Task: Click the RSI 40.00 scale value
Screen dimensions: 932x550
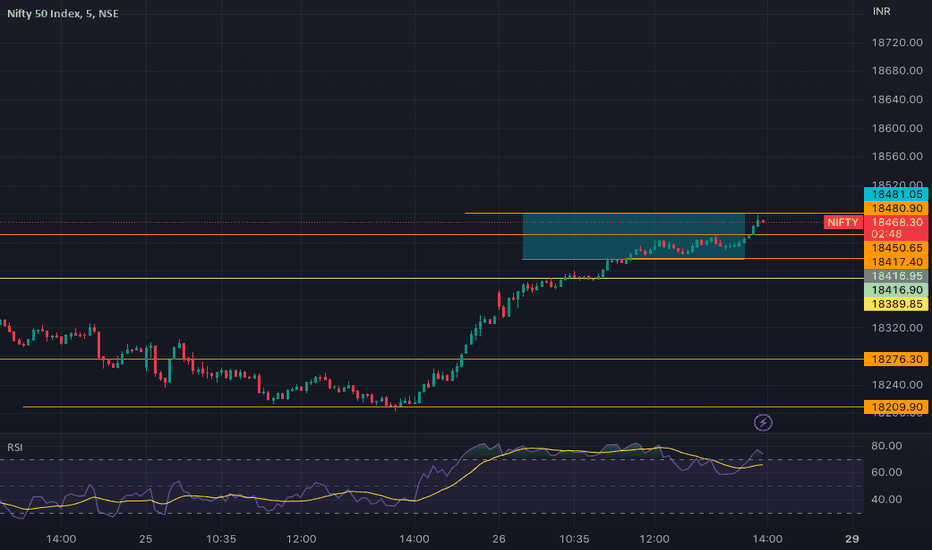Action: [x=886, y=499]
